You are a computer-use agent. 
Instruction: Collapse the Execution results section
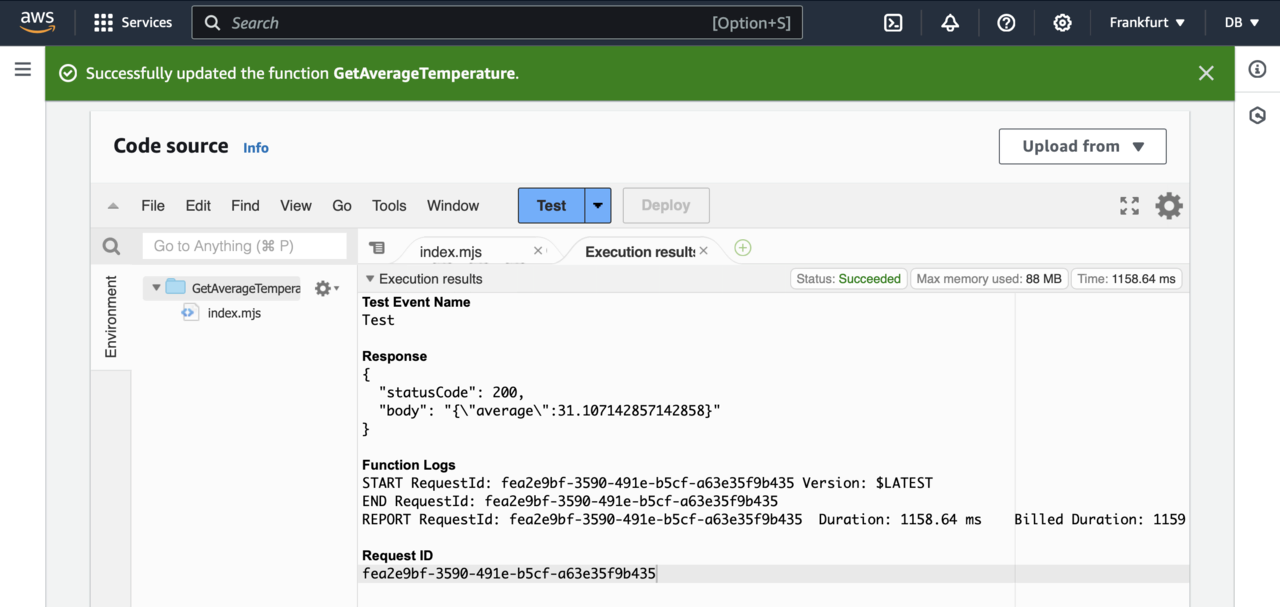click(370, 279)
